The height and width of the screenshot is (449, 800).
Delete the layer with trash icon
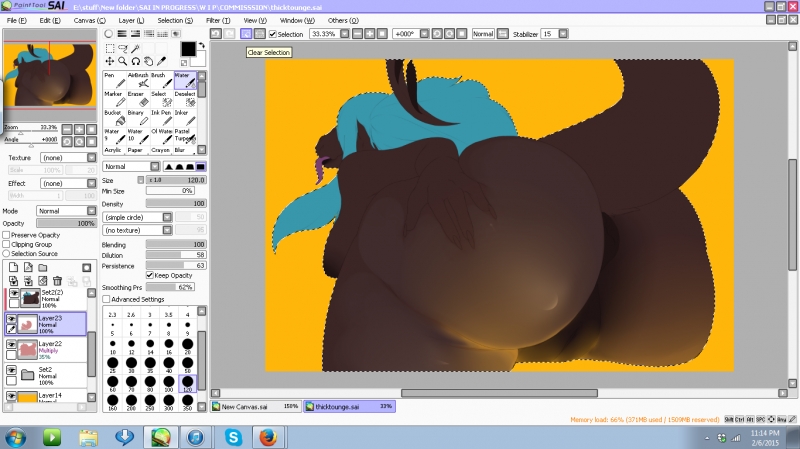click(57, 281)
